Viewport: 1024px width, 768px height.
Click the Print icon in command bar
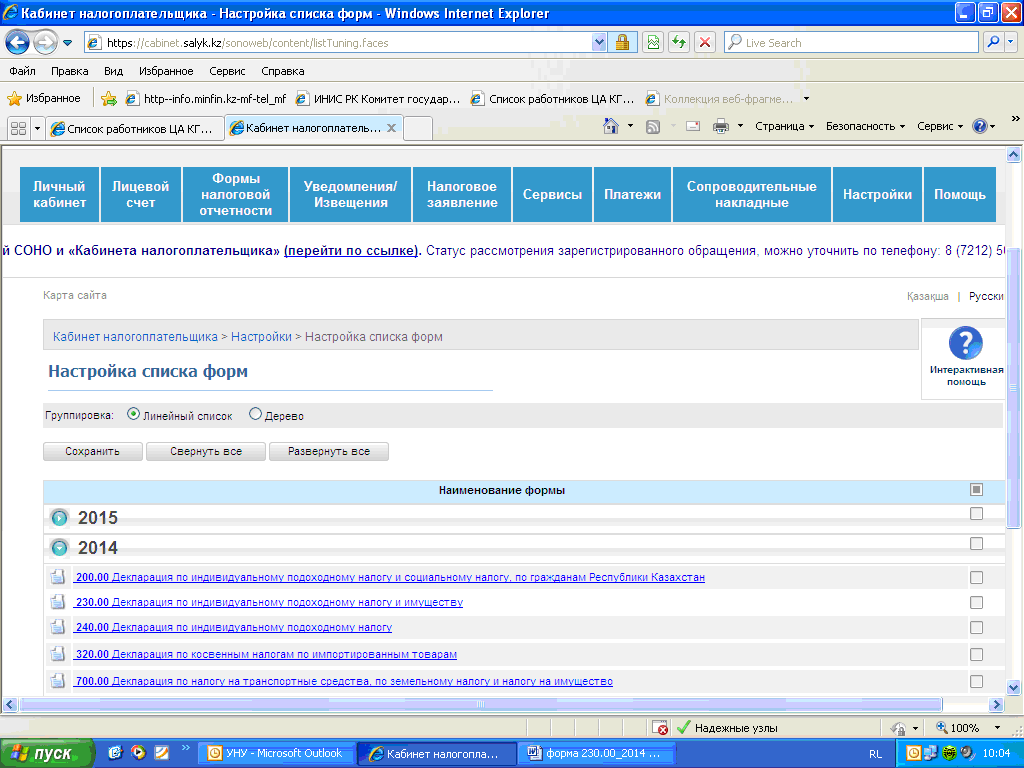tap(720, 126)
